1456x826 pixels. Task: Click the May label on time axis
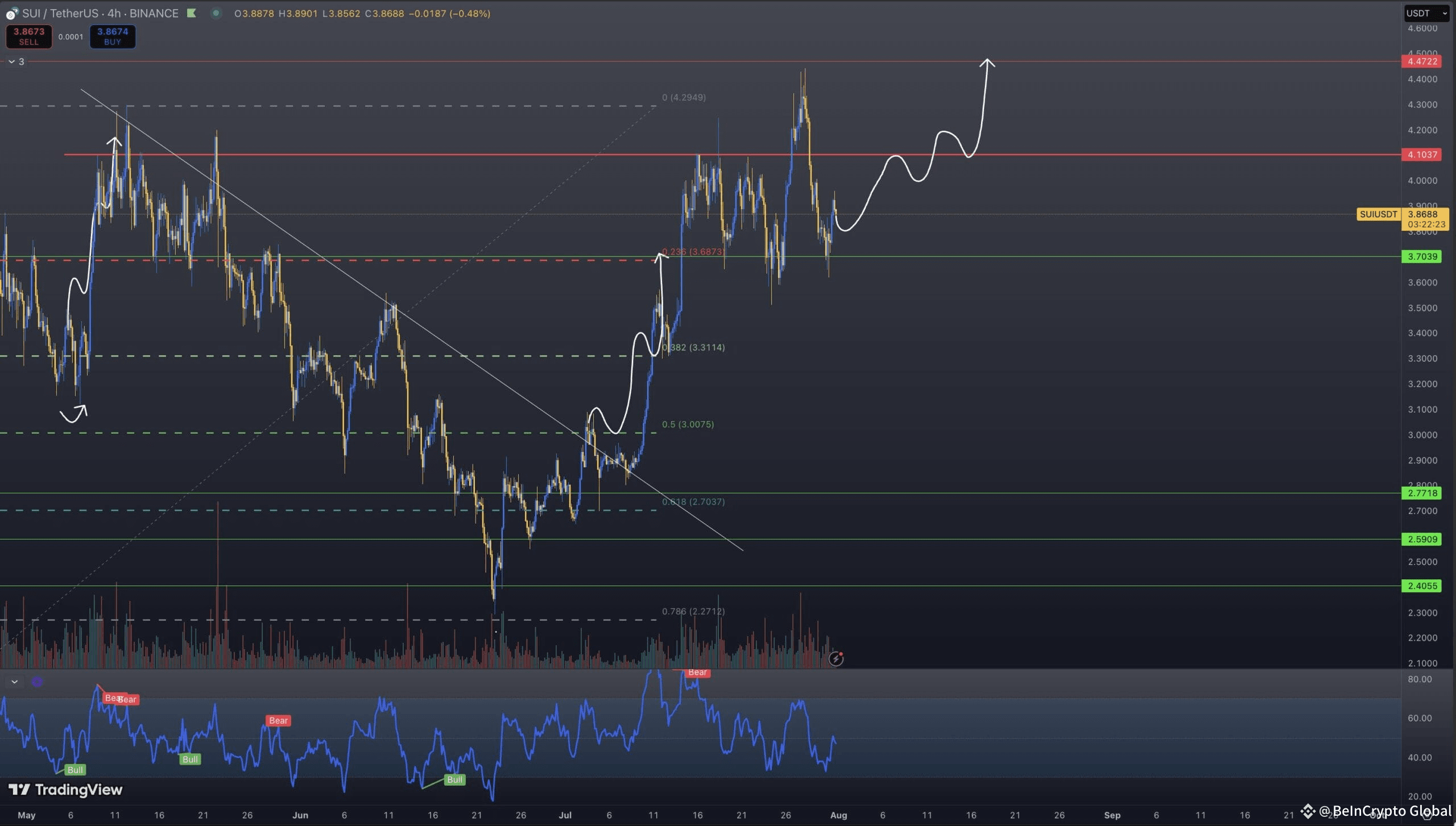[x=27, y=815]
